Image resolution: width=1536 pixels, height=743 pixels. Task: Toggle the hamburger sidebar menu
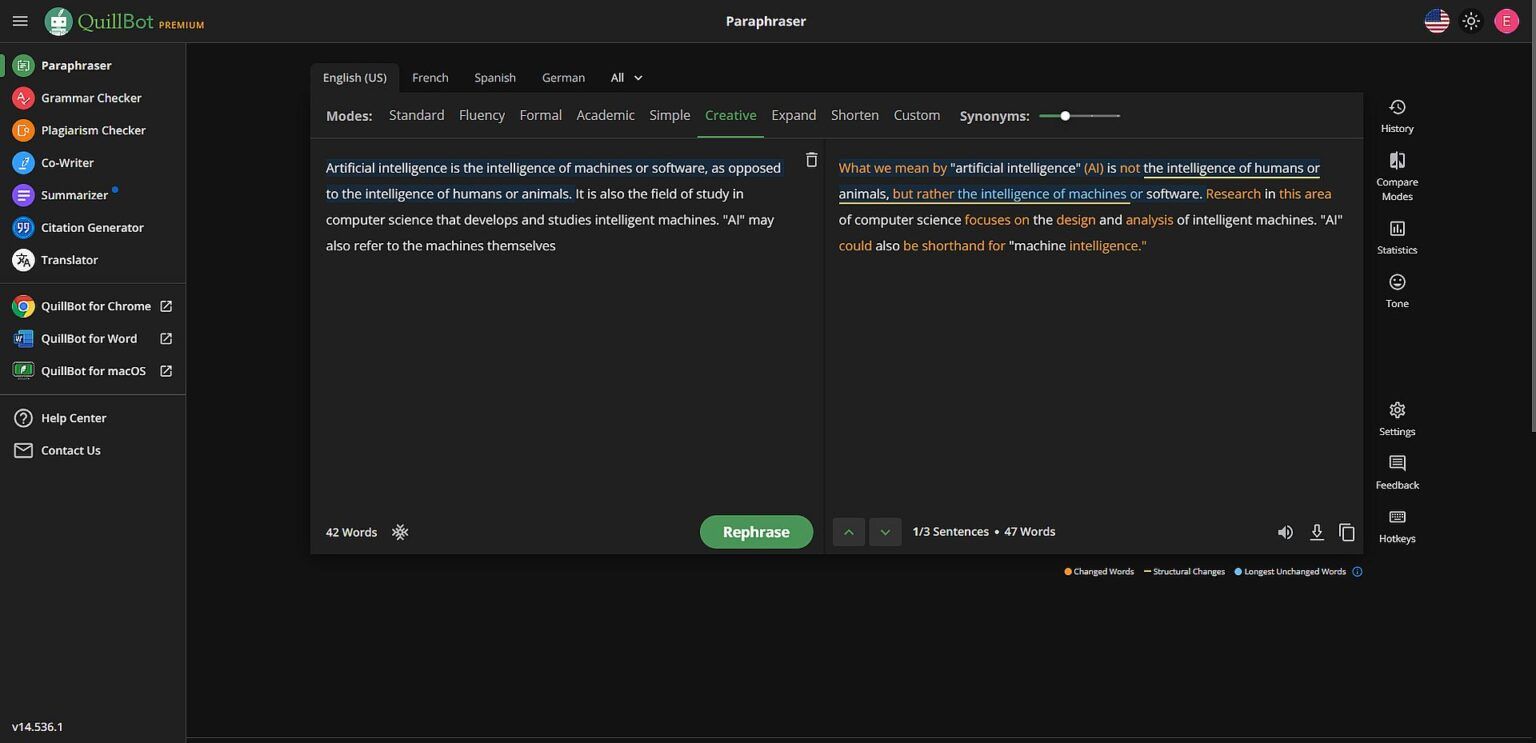pos(20,21)
